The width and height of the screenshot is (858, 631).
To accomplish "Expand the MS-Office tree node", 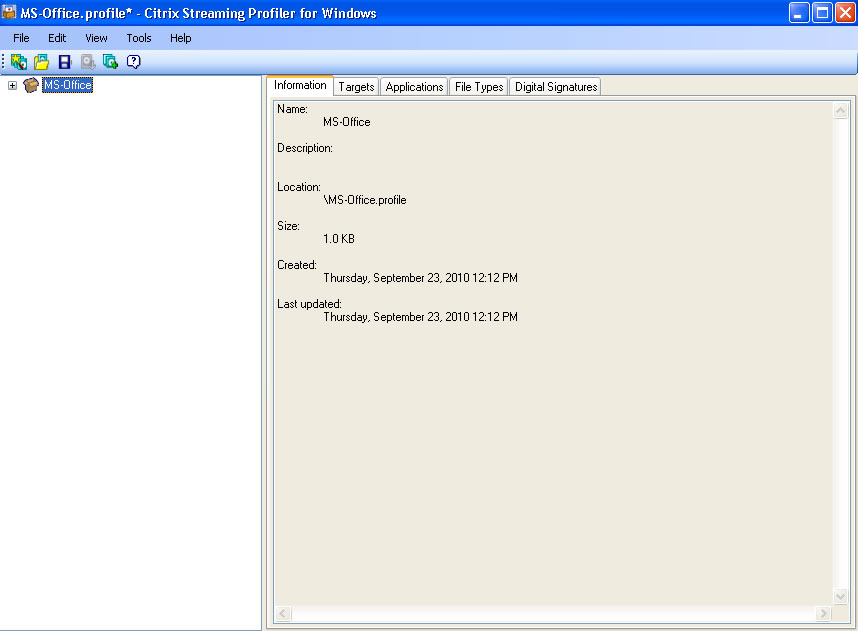I will click(12, 85).
